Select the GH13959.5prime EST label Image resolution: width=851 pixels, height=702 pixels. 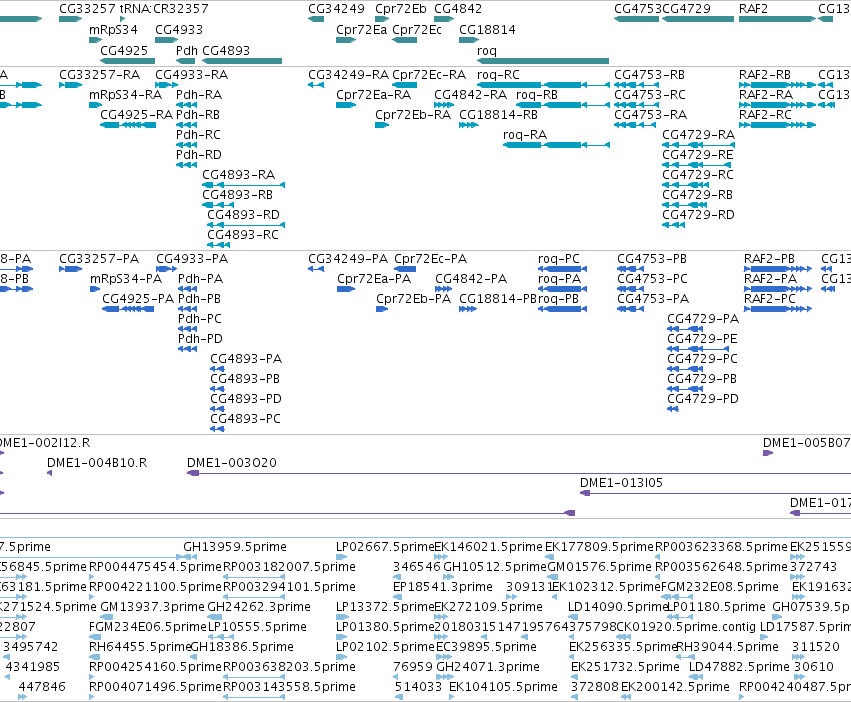[x=235, y=547]
